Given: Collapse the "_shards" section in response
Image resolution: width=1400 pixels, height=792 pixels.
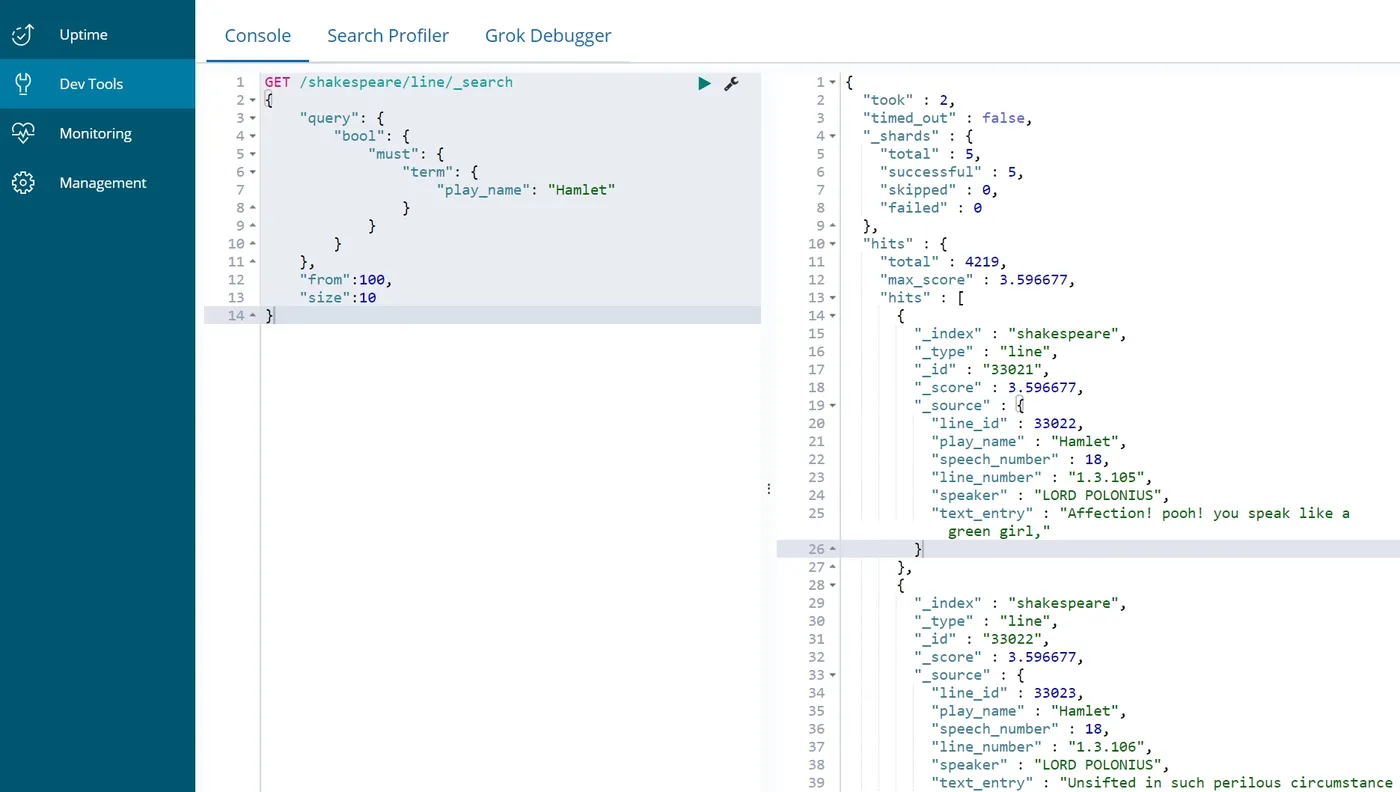Looking at the screenshot, I should pyautogui.click(x=834, y=136).
